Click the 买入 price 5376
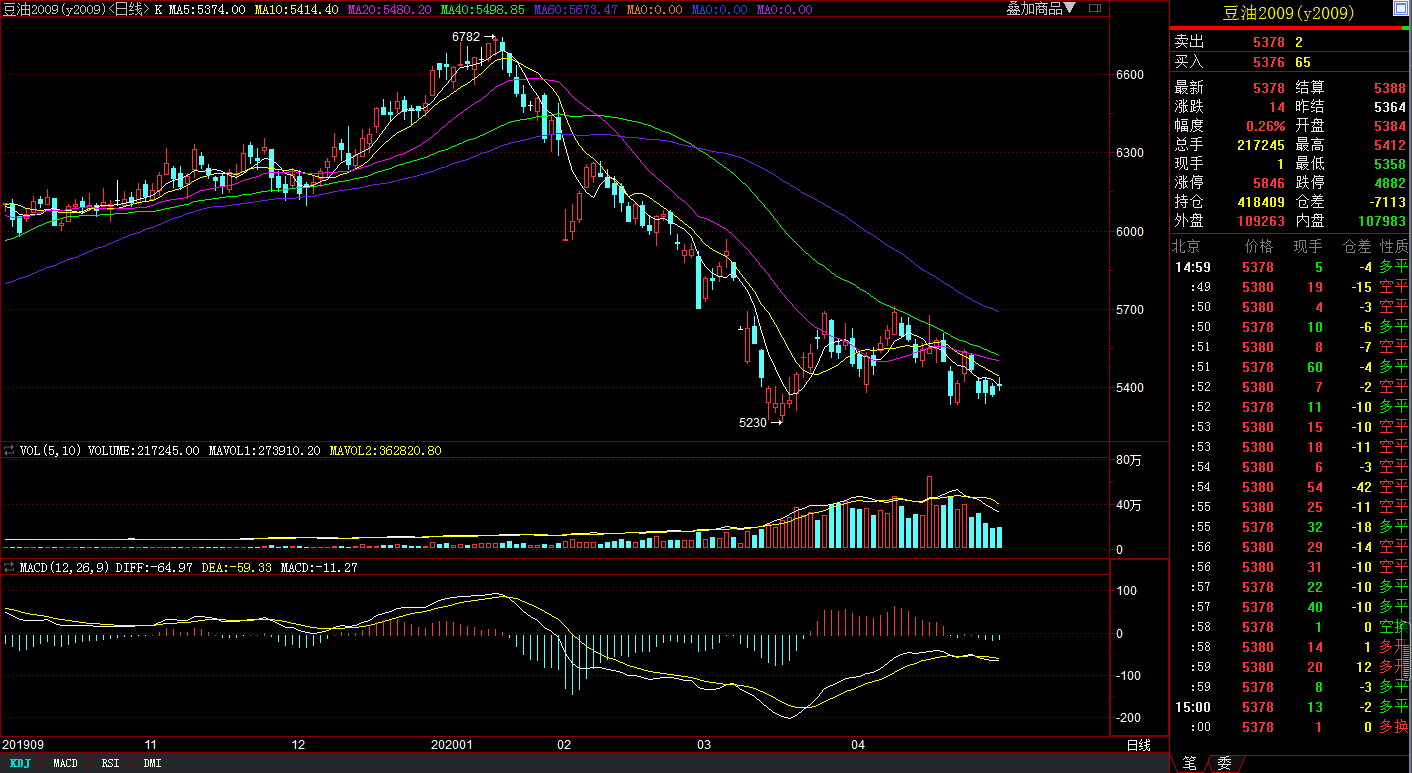The height and width of the screenshot is (773, 1412). 1268,62
